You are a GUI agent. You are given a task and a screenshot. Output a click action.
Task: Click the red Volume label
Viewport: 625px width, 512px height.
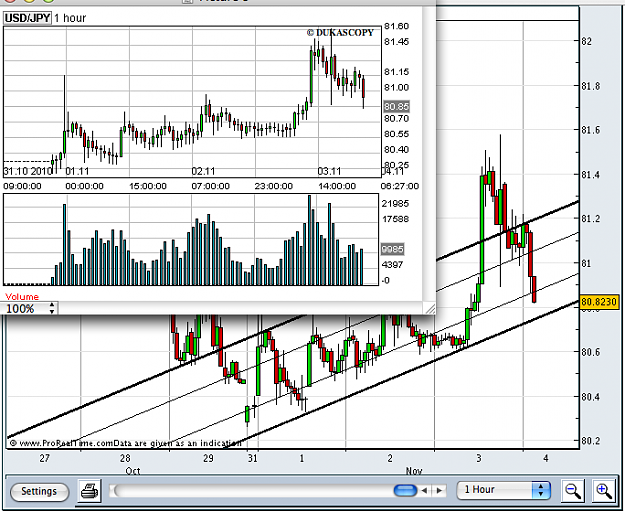22,296
